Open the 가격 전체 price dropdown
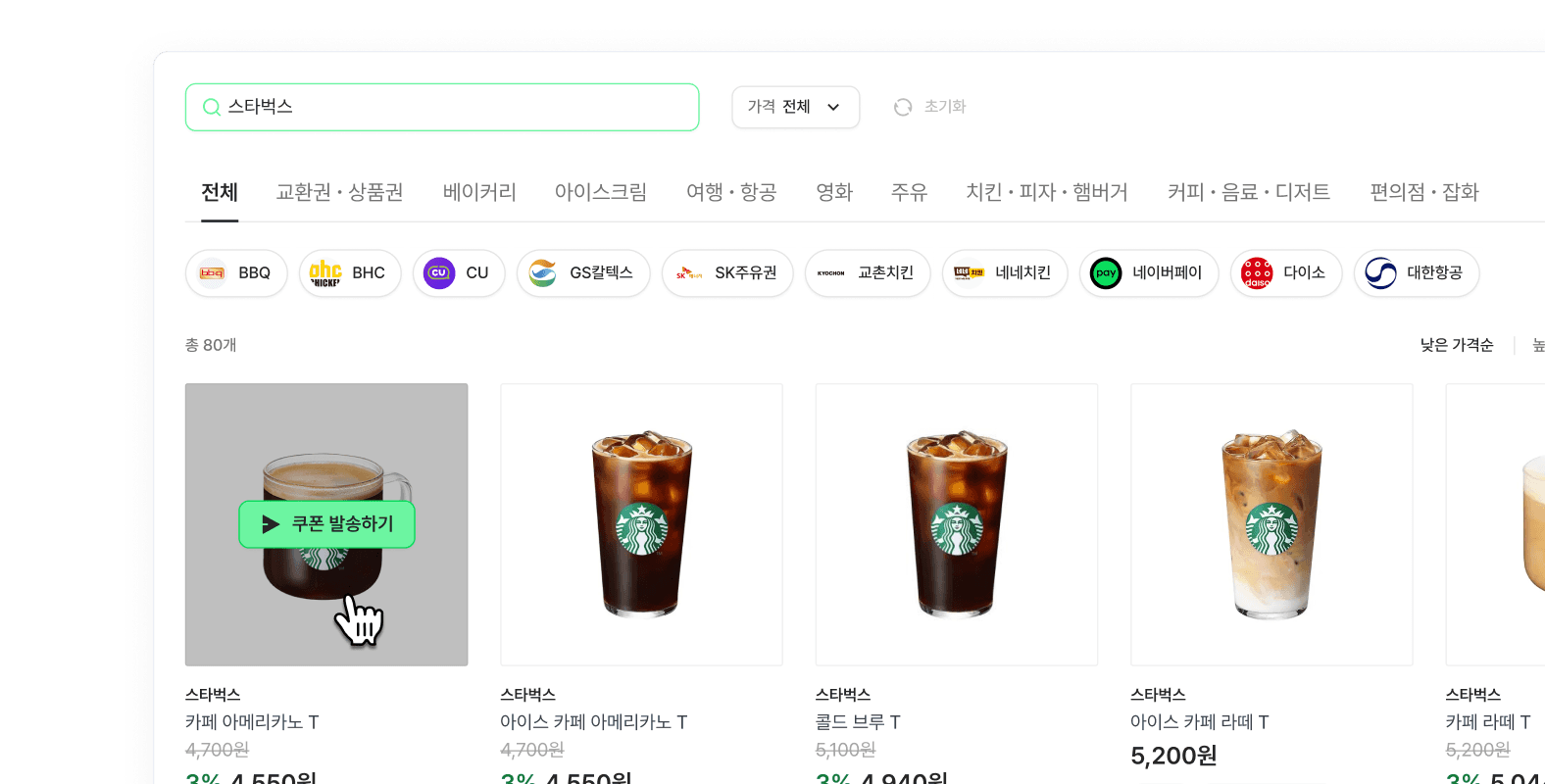 pos(795,107)
